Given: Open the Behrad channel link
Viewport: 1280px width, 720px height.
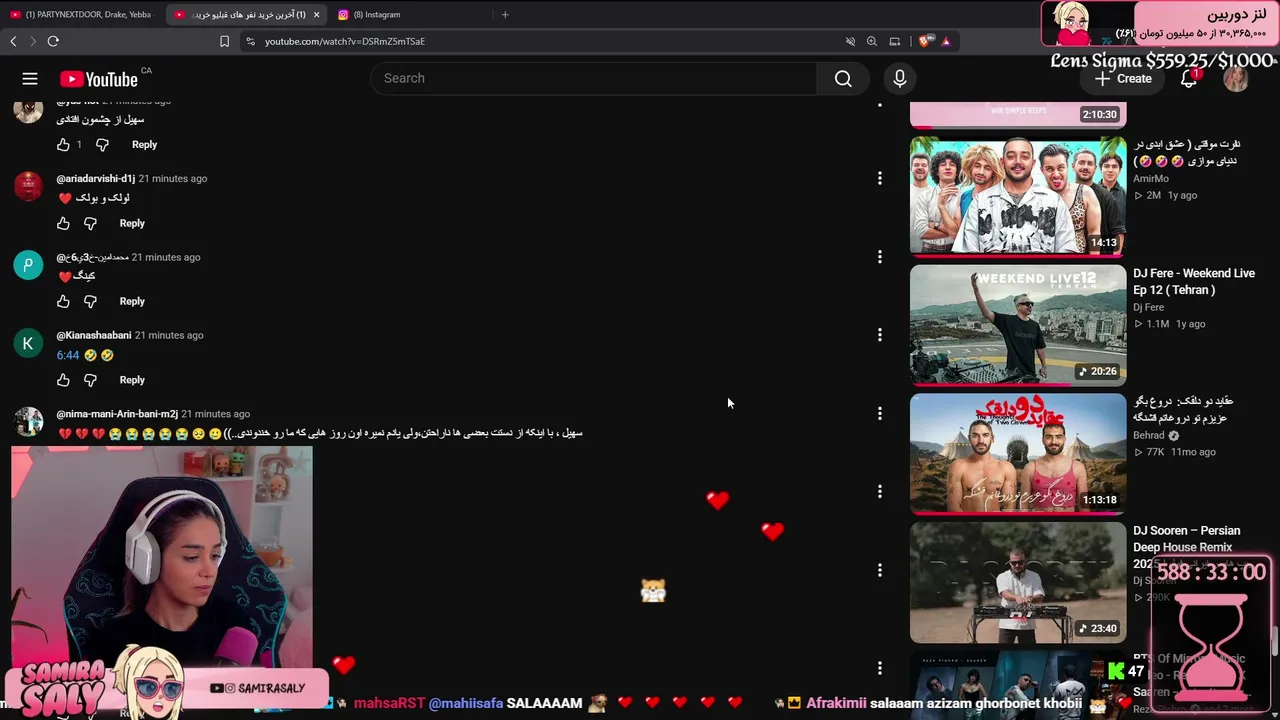Looking at the screenshot, I should pos(1149,436).
